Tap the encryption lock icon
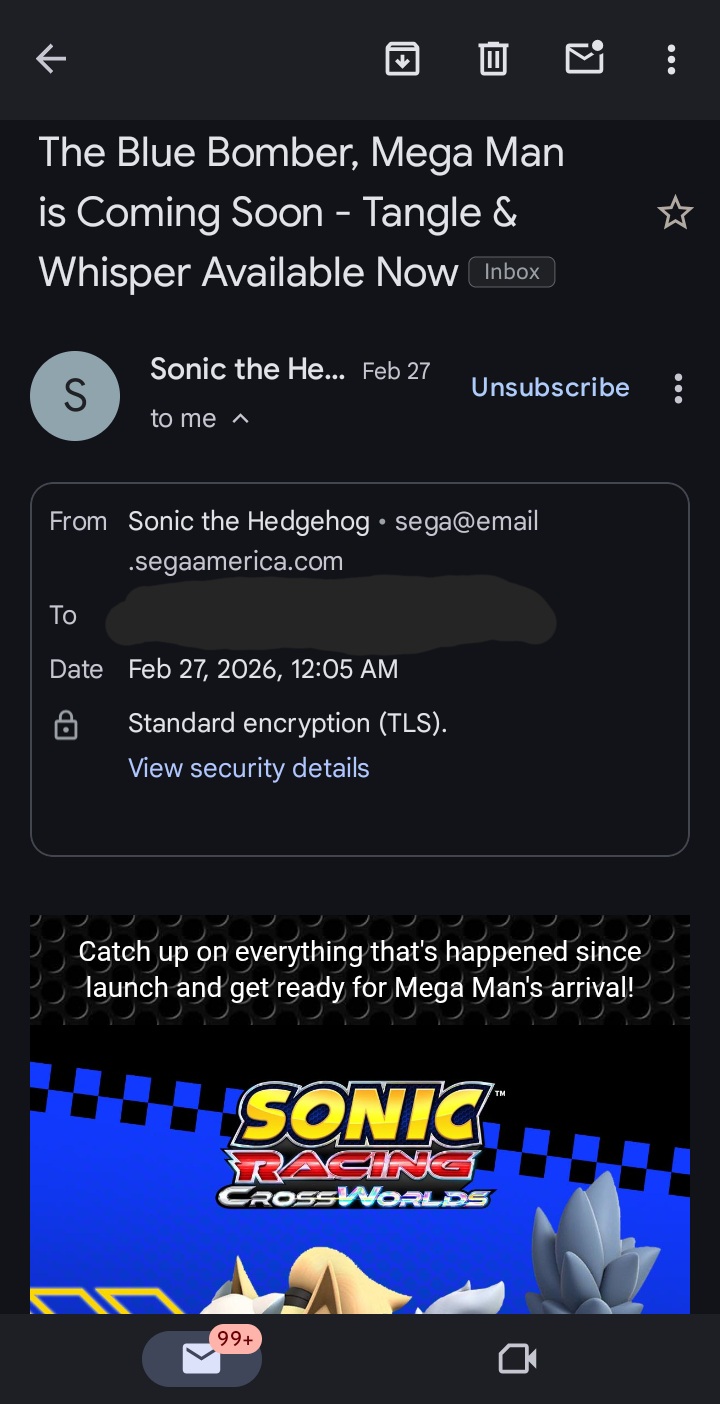This screenshot has height=1404, width=720. (x=65, y=725)
